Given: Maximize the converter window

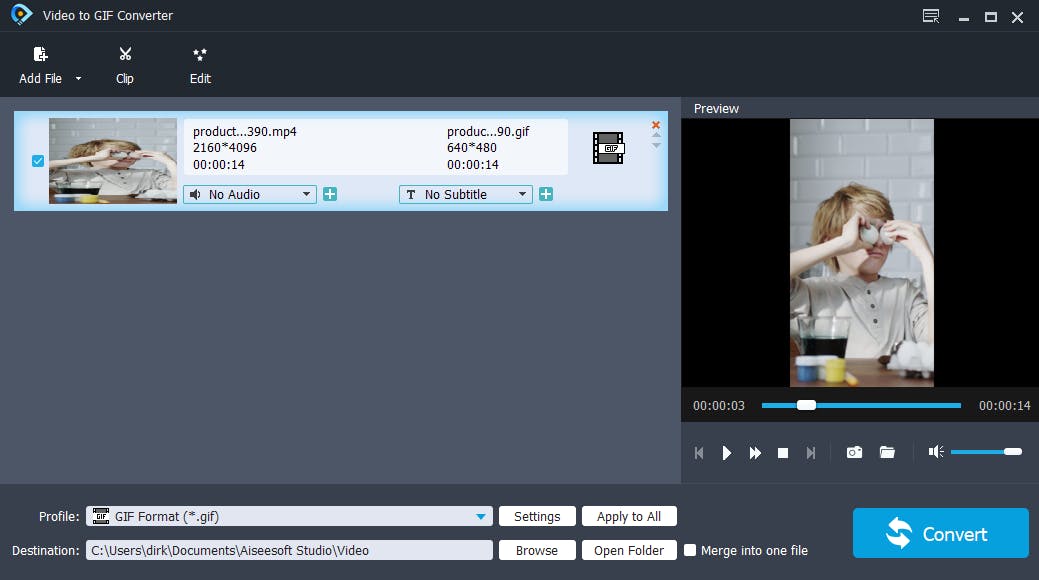Looking at the screenshot, I should 991,17.
